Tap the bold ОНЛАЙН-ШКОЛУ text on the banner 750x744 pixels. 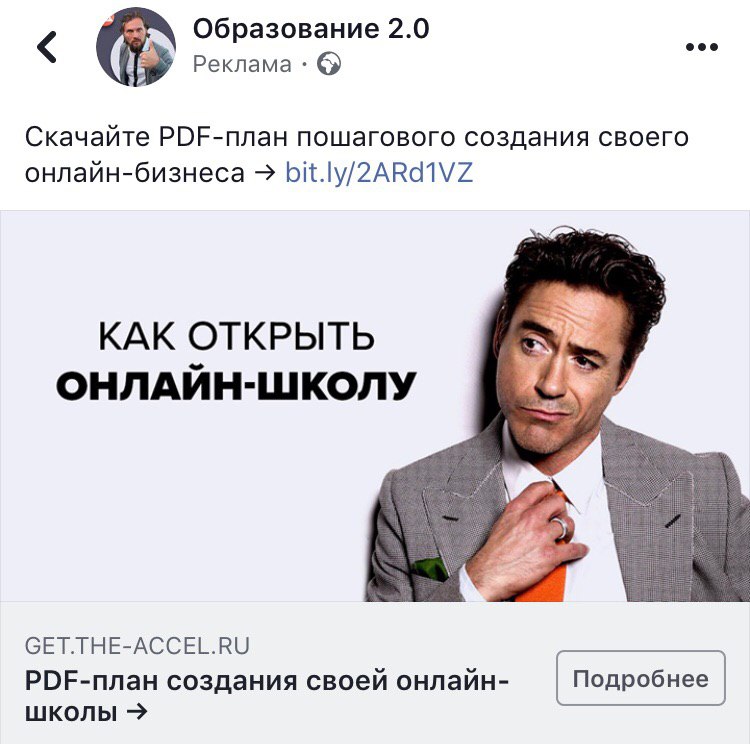[236, 386]
